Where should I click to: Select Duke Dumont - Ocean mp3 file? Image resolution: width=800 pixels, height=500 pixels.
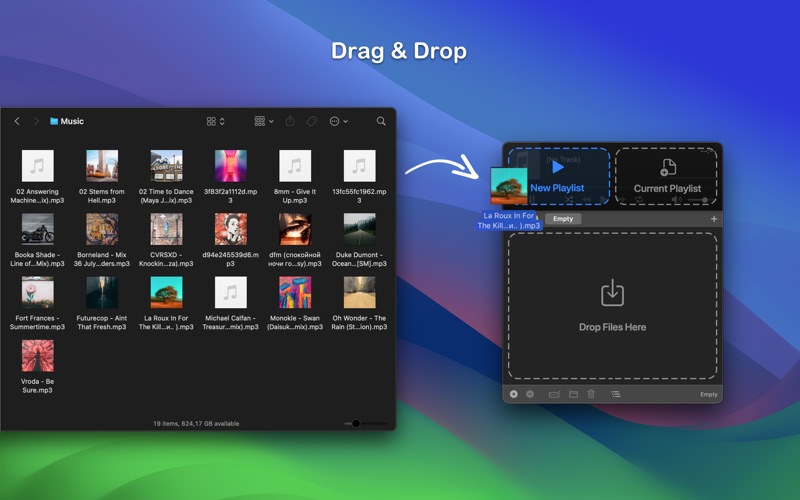(x=359, y=240)
